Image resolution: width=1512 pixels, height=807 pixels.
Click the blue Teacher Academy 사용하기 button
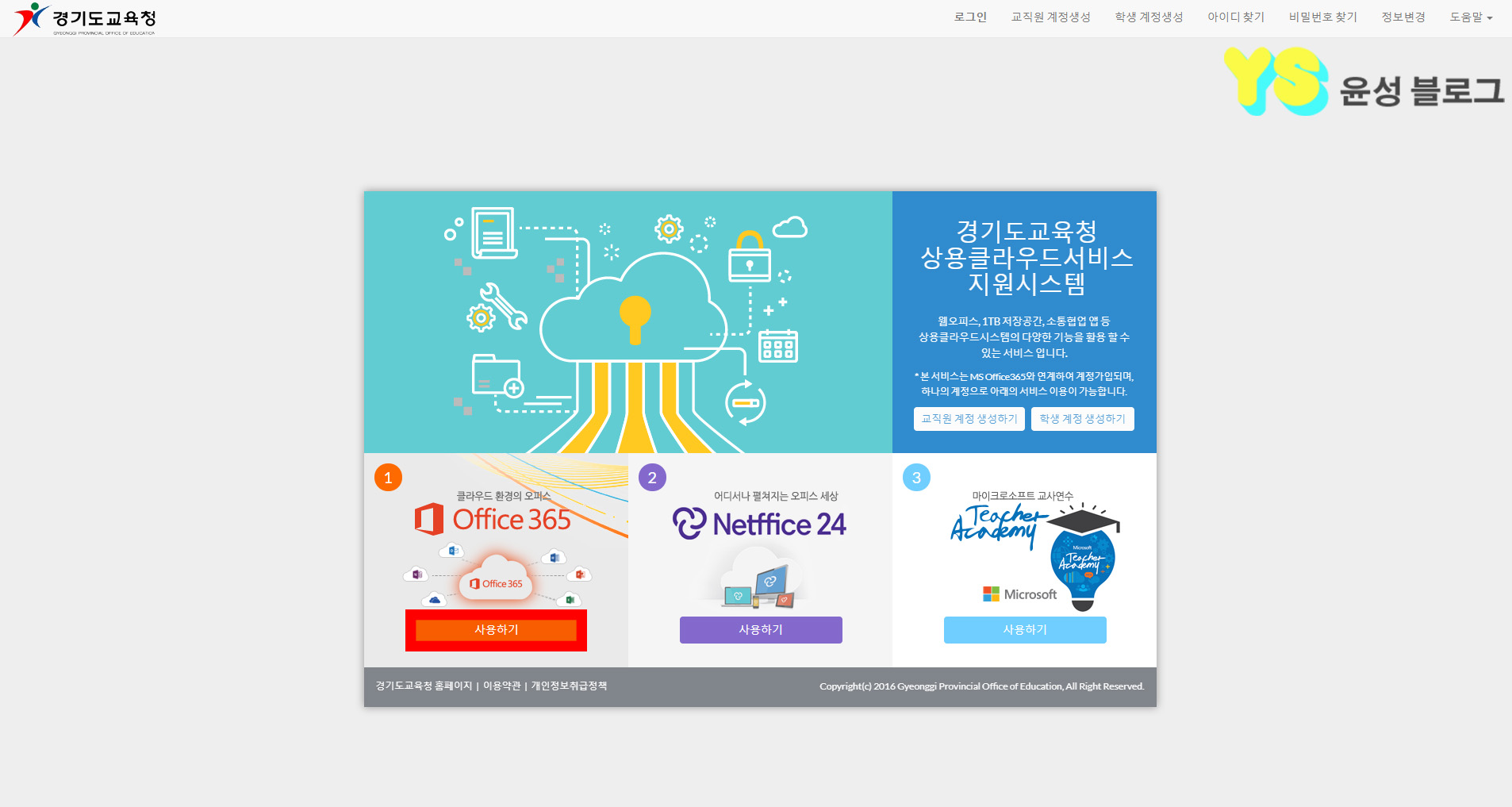click(x=1025, y=630)
